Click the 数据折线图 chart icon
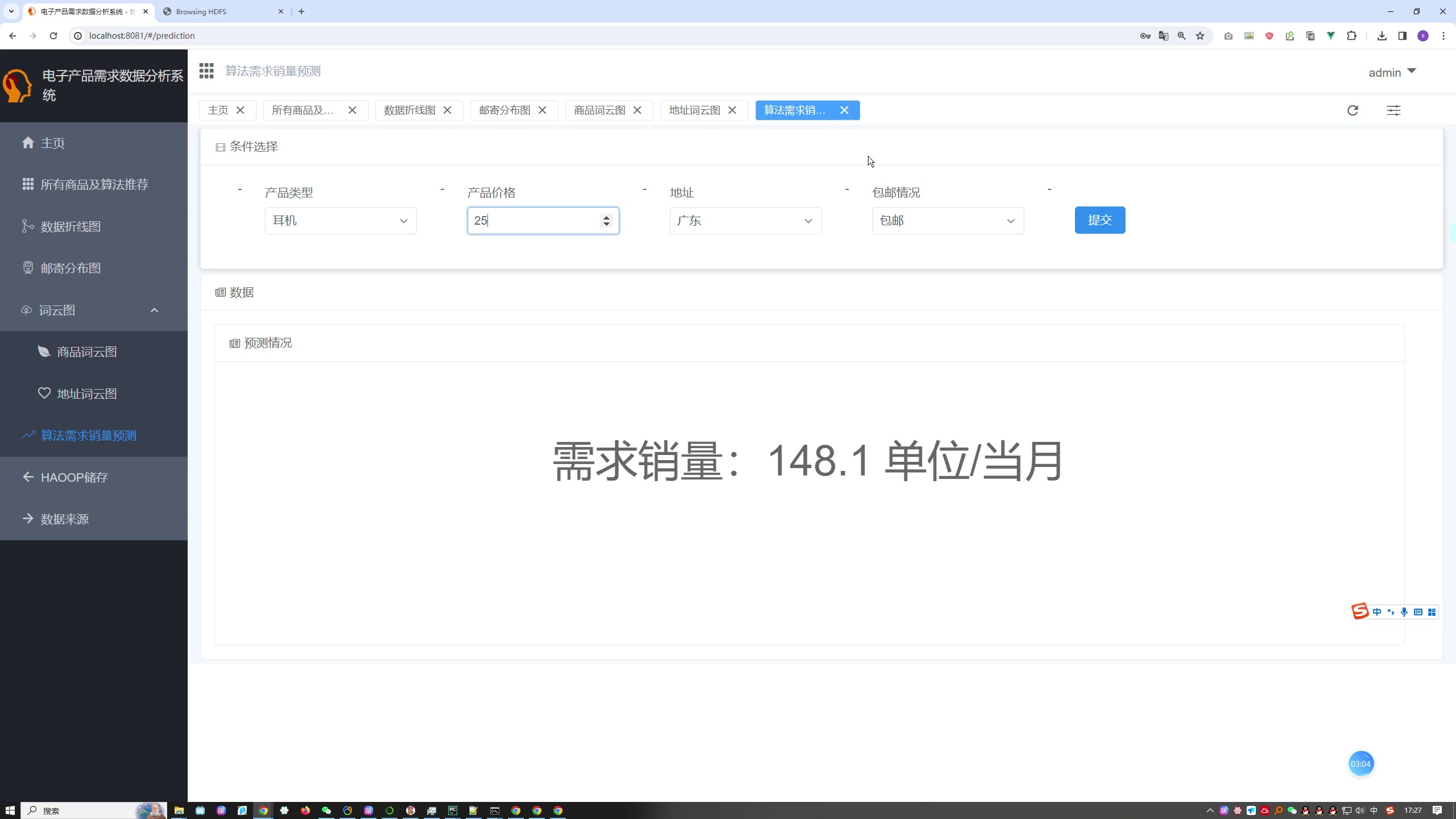Screen dimensions: 1456x819 pos(27,226)
